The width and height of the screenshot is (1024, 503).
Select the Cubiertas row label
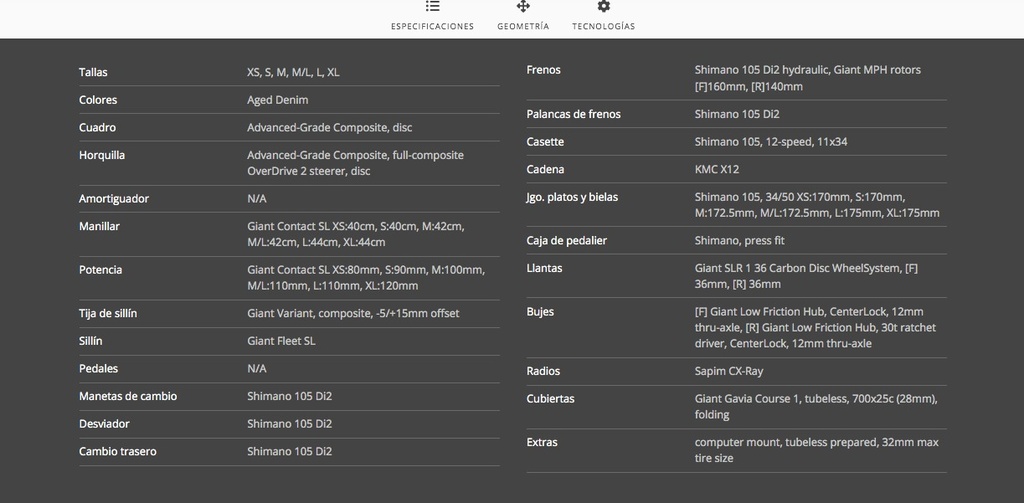(551, 399)
